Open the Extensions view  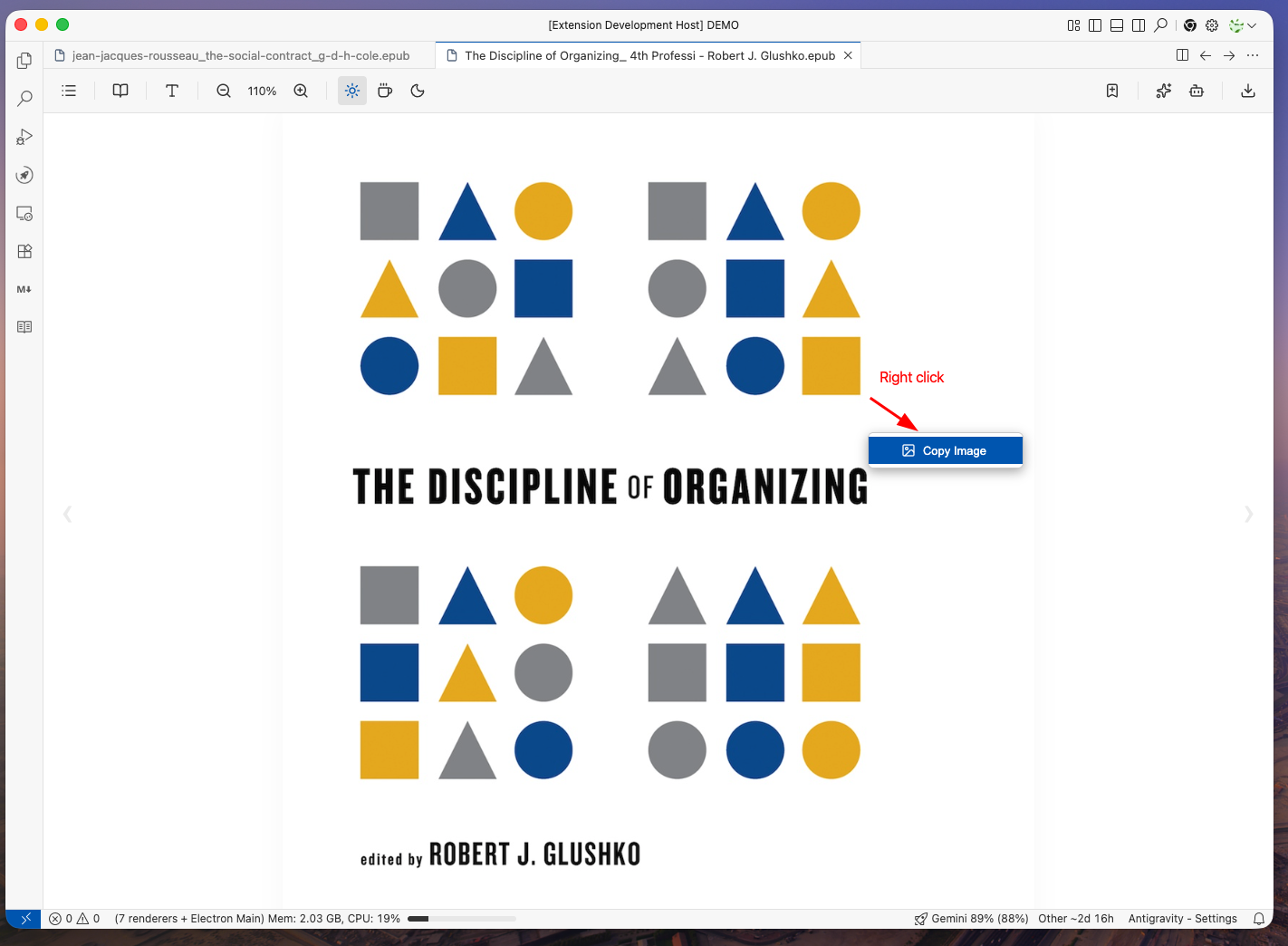(x=24, y=252)
